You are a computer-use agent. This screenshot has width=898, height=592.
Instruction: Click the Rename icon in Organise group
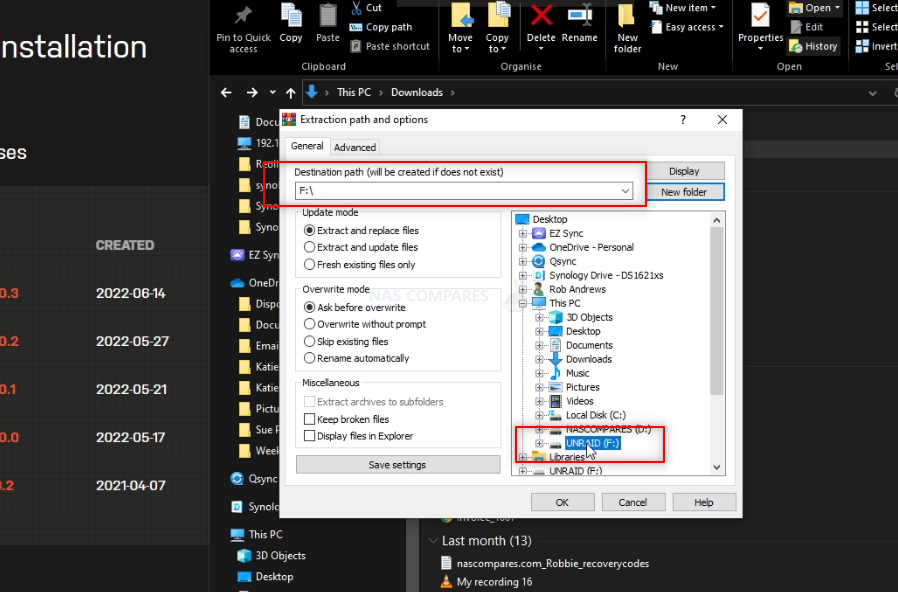(x=580, y=16)
